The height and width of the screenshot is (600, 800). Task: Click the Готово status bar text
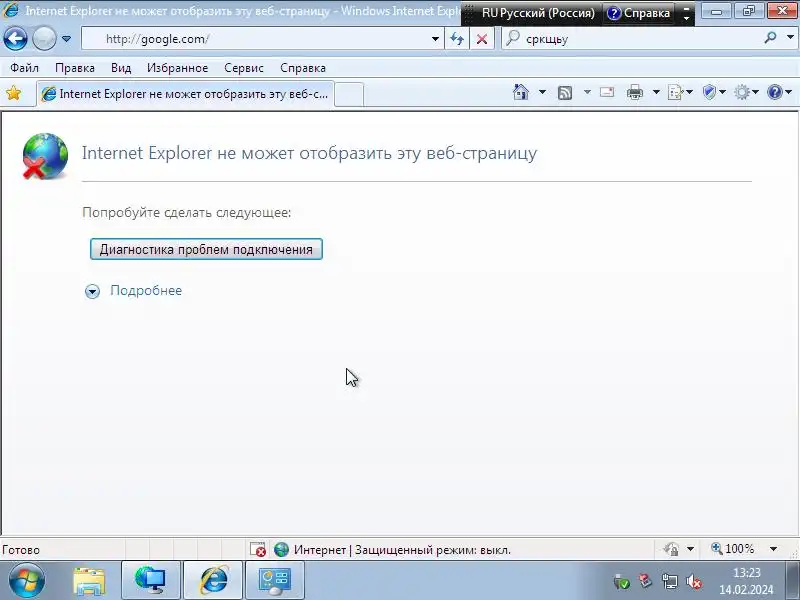(21, 550)
